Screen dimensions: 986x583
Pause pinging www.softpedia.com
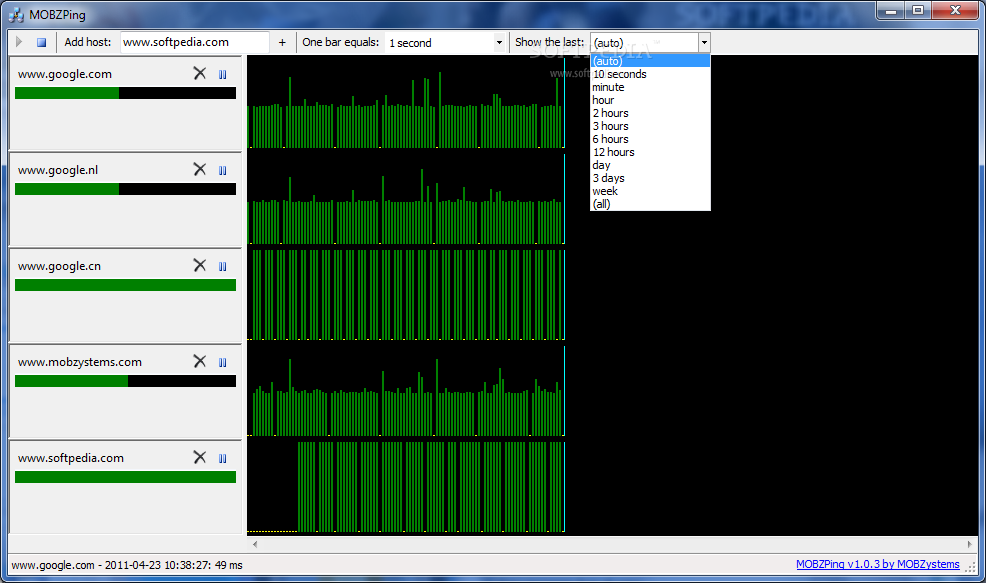click(x=223, y=458)
